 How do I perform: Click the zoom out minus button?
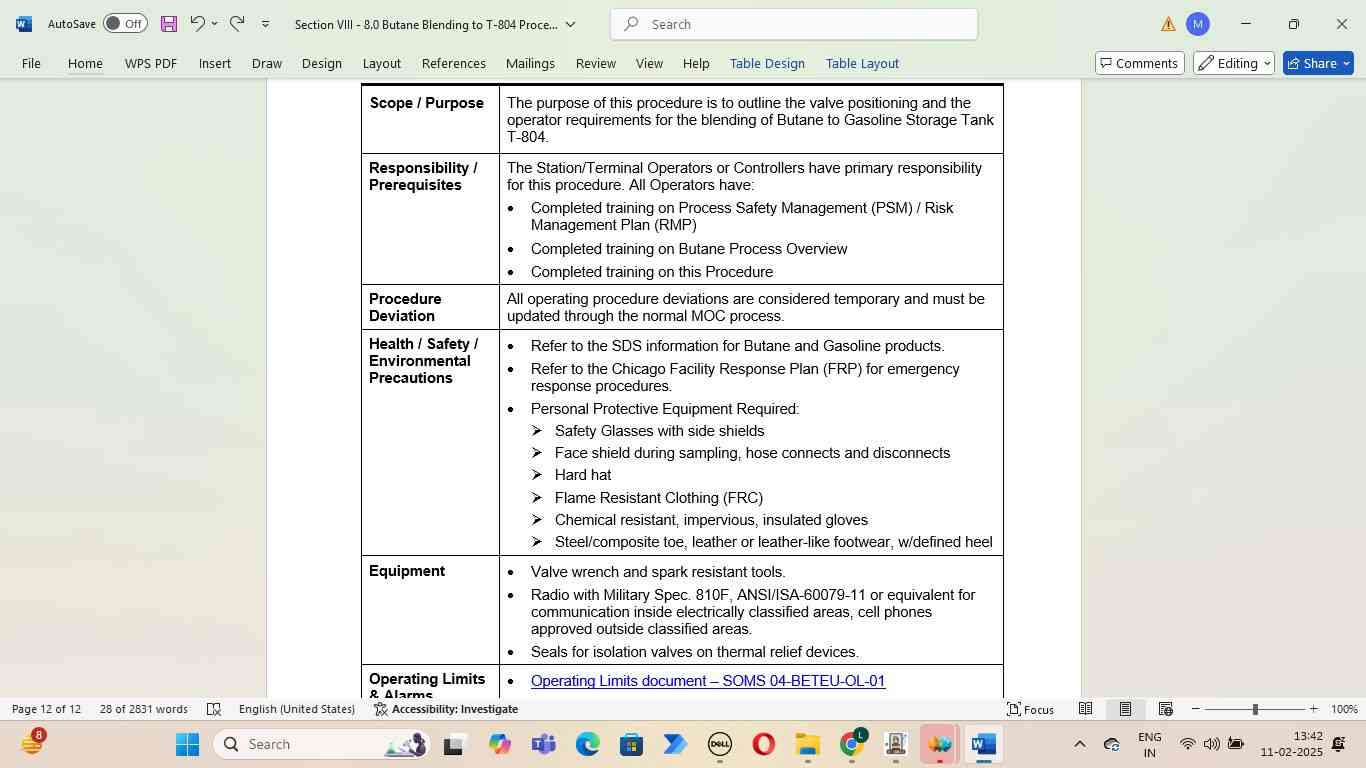pos(1195,709)
